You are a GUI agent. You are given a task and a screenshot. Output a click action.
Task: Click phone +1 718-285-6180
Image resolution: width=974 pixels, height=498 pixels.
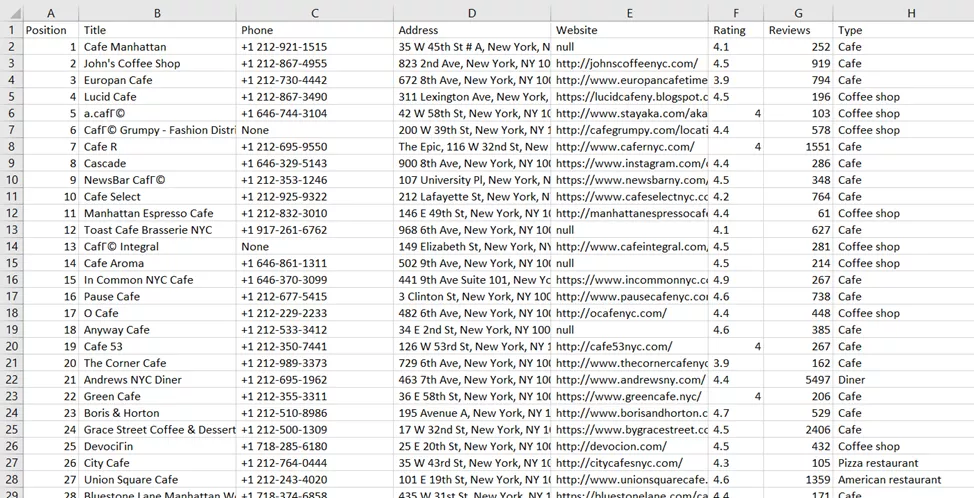point(315,446)
